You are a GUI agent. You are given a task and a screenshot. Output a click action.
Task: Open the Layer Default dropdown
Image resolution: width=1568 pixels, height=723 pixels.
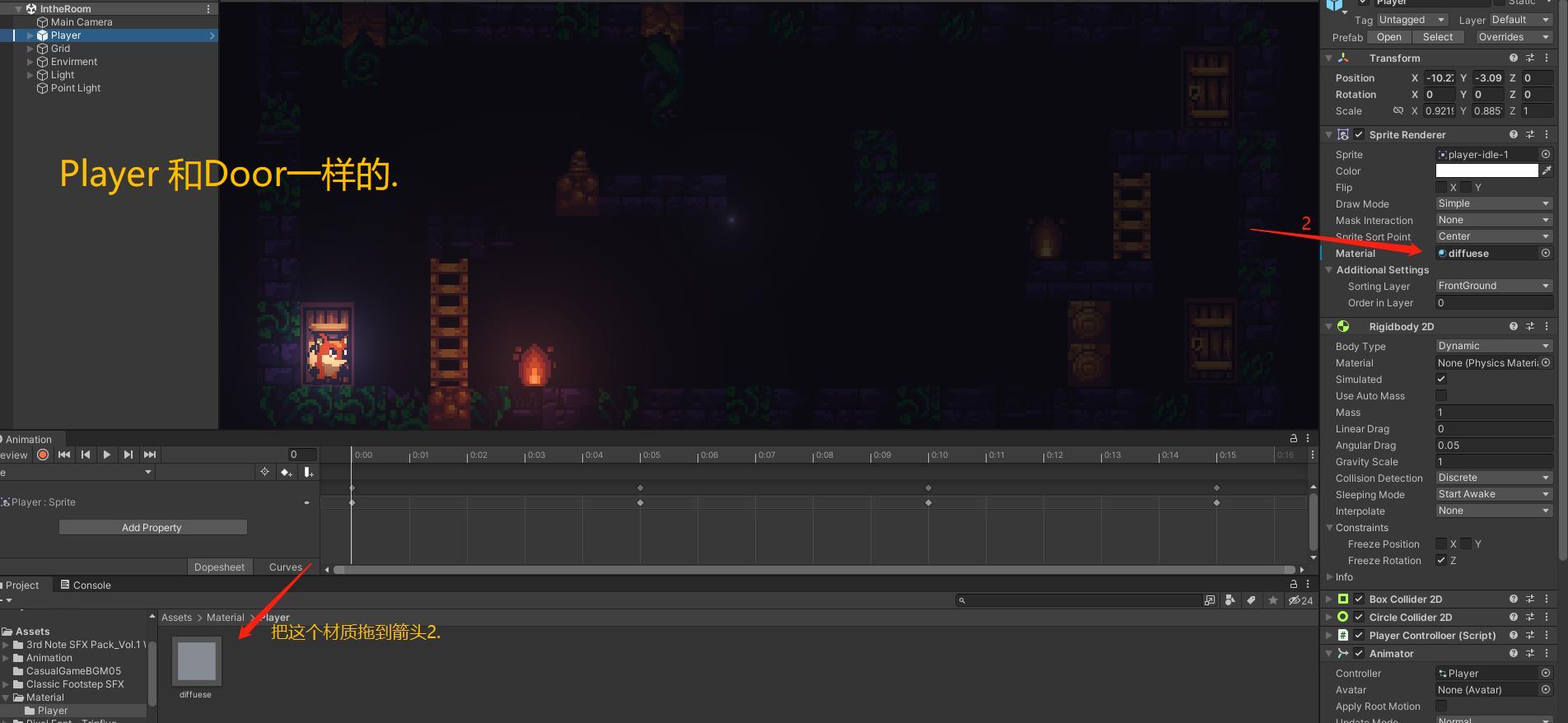[x=1521, y=20]
